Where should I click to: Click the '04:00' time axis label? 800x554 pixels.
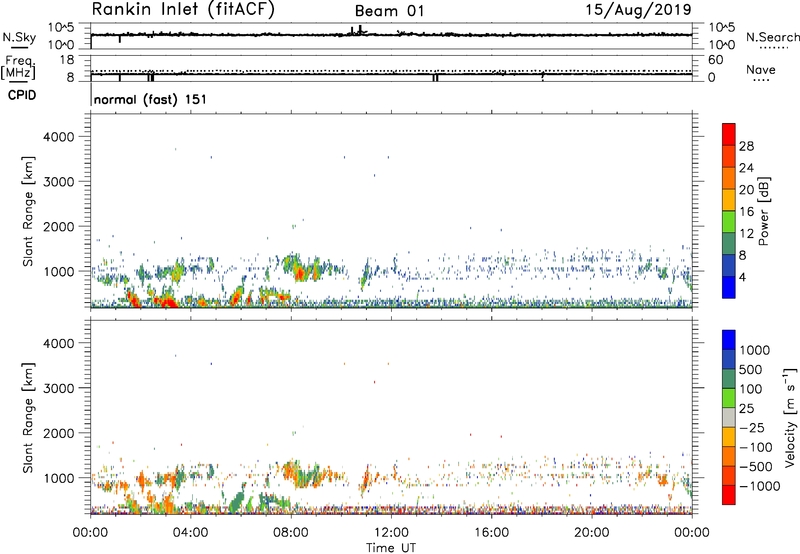click(x=191, y=533)
